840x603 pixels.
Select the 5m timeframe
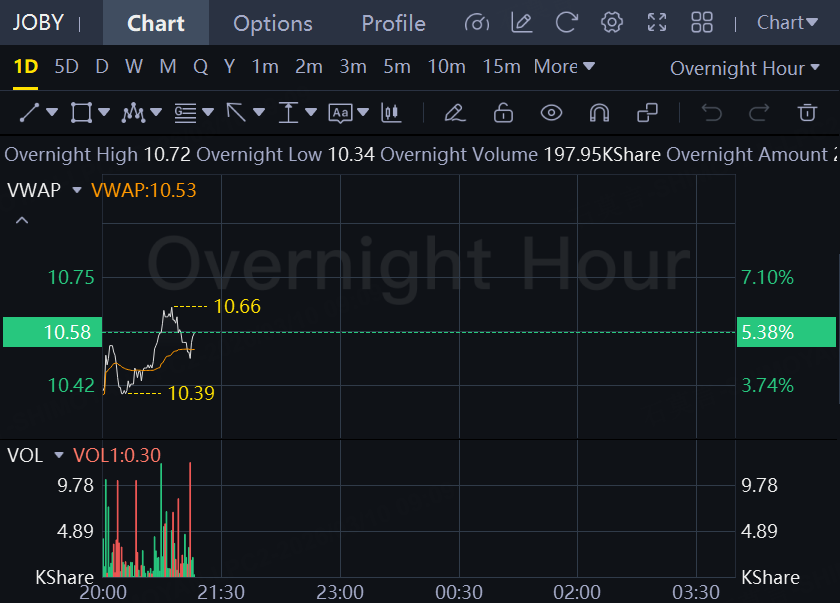coord(397,67)
